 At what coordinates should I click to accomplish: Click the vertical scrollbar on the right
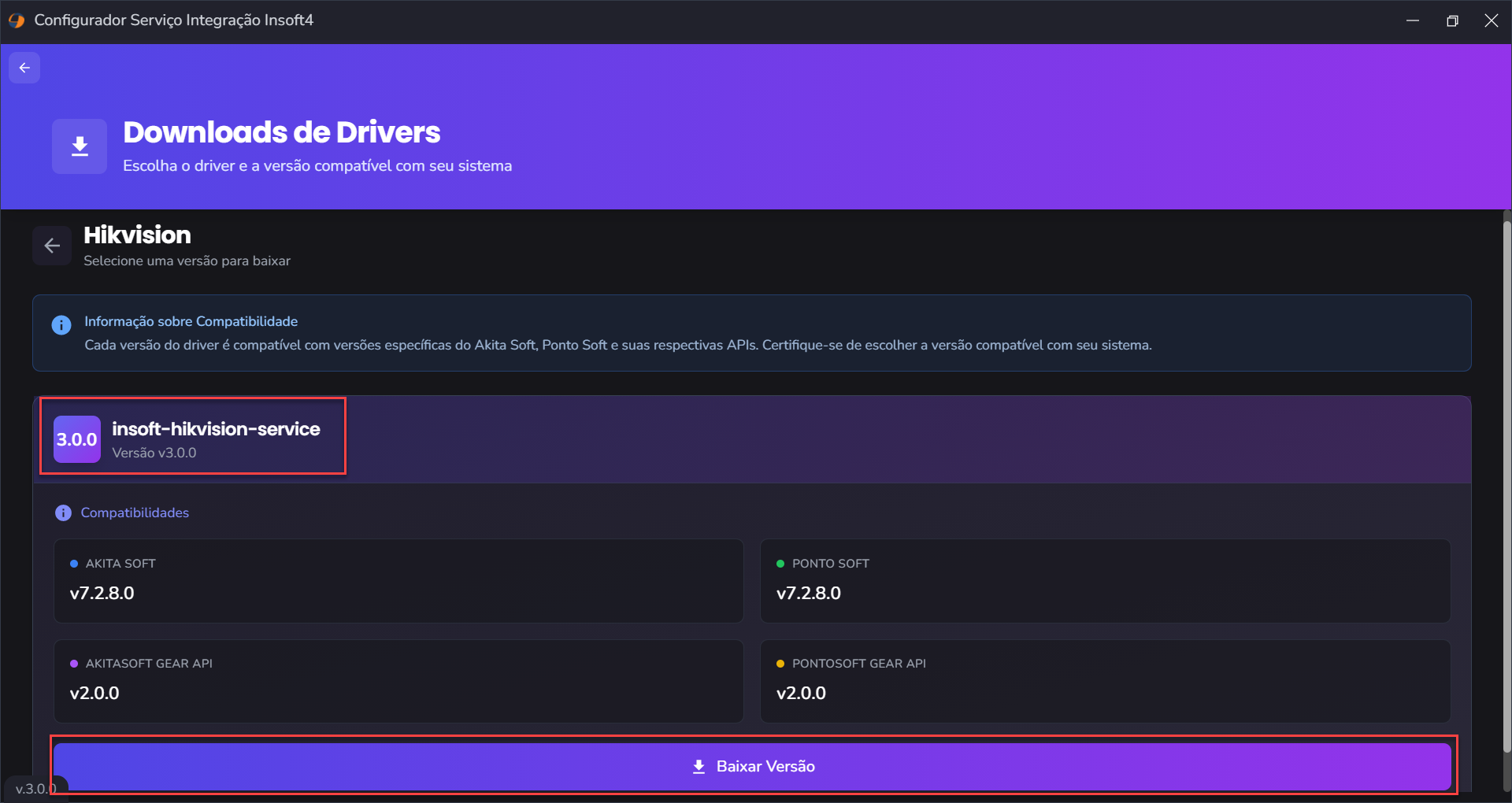[x=1506, y=488]
